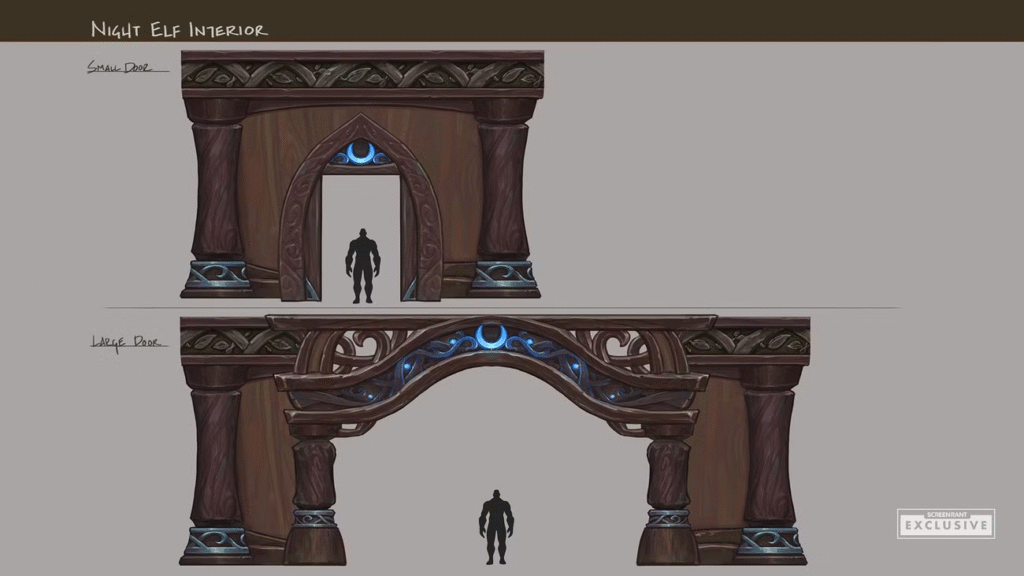Screen dimensions: 1024x576
Task: Click the metal base of small door's right pillar
Action: coord(504,275)
